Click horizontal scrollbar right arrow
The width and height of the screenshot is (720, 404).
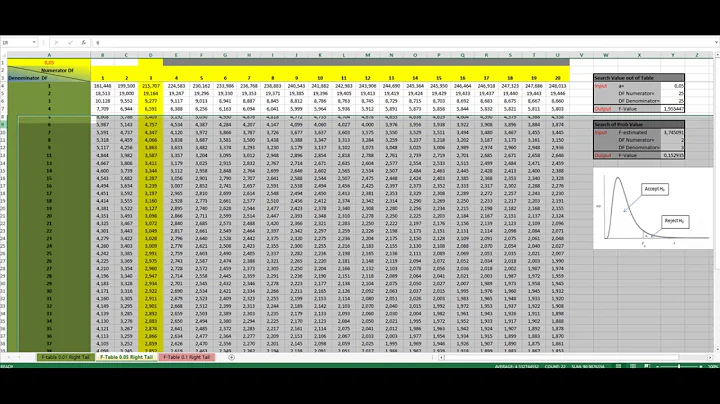(x=710, y=357)
